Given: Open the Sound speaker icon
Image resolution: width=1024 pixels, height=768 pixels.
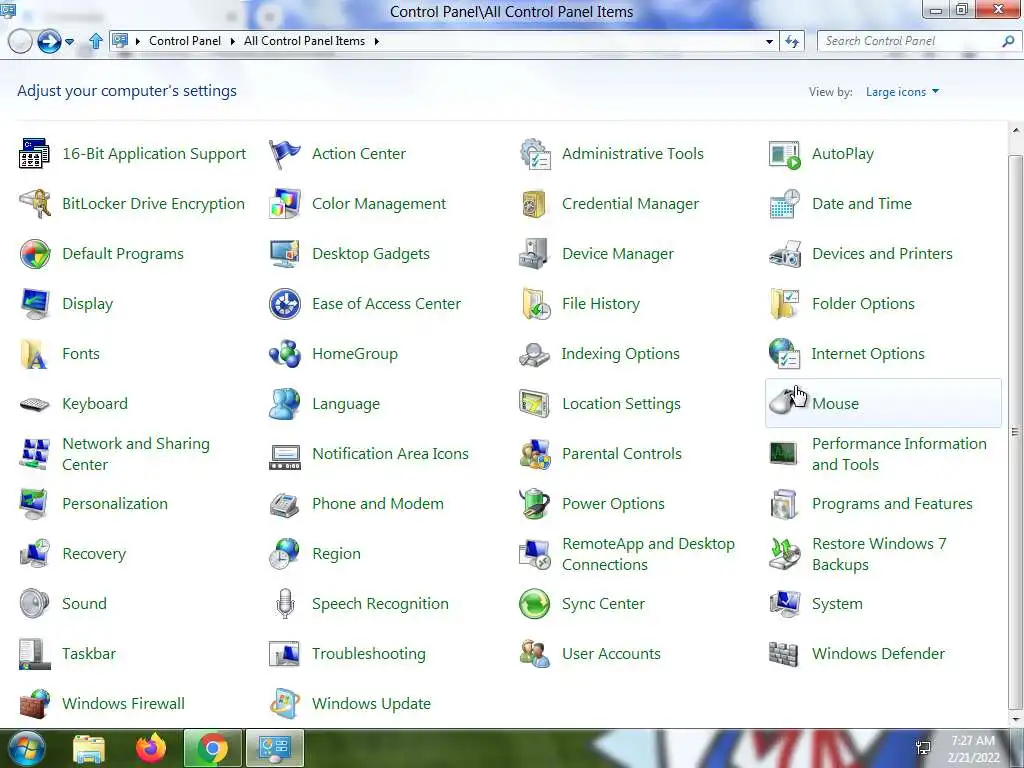Looking at the screenshot, I should pyautogui.click(x=34, y=603).
